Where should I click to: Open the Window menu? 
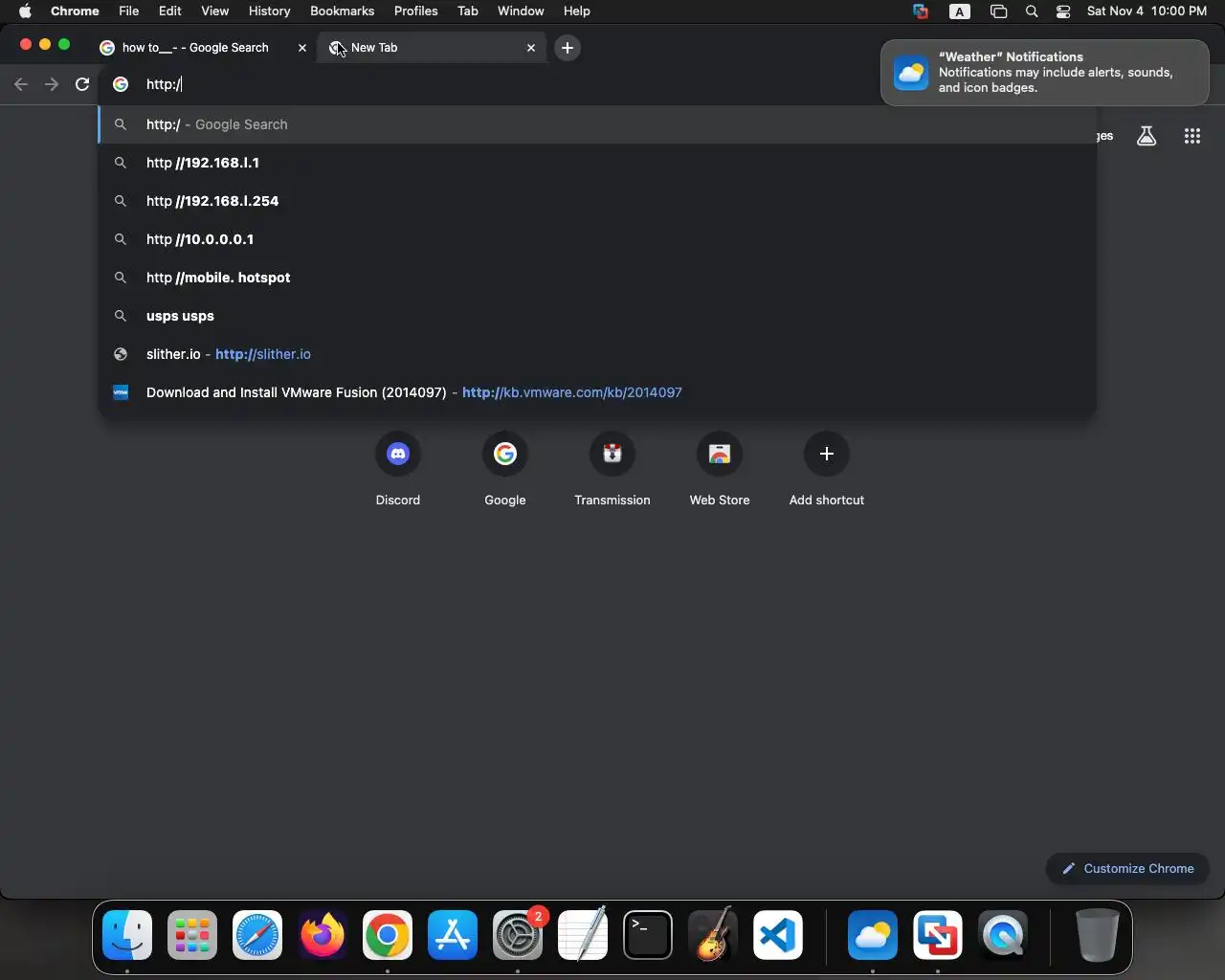[x=521, y=11]
